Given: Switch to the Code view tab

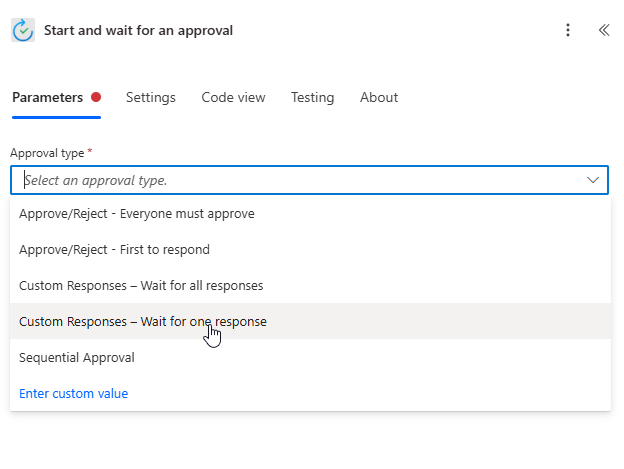Looking at the screenshot, I should tap(233, 97).
